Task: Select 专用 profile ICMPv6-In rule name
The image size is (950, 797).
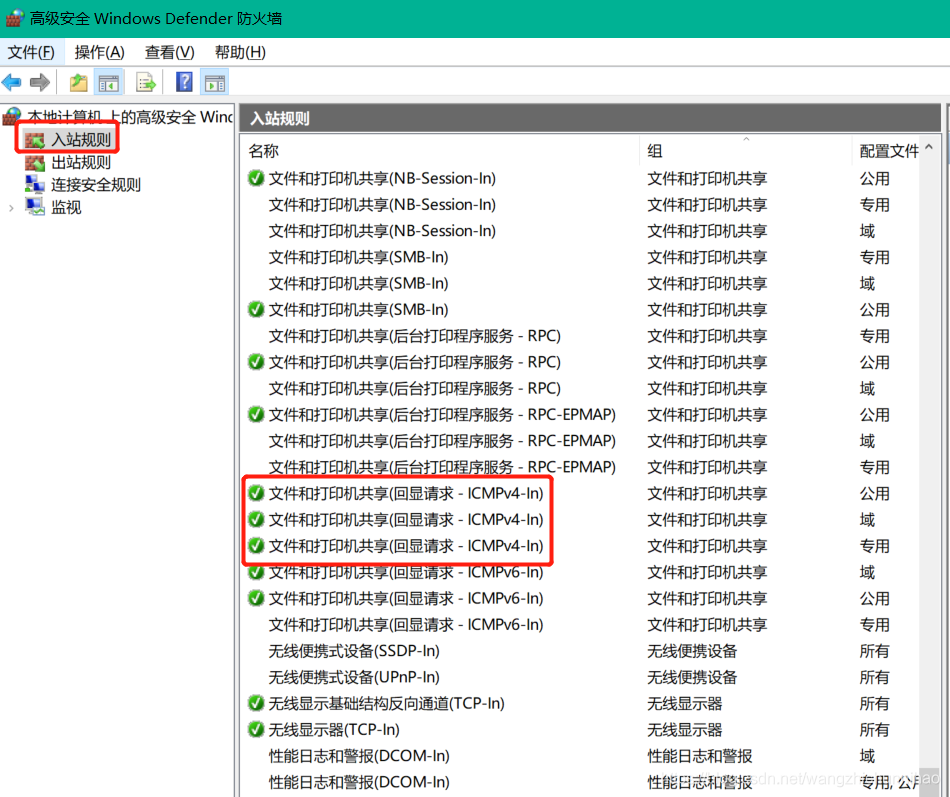Action: pyautogui.click(x=406, y=624)
